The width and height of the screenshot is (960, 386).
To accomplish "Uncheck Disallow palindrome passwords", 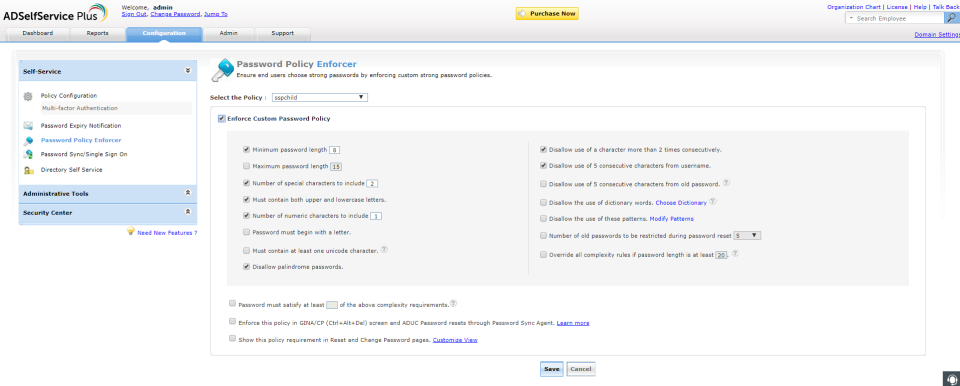I will [x=246, y=267].
